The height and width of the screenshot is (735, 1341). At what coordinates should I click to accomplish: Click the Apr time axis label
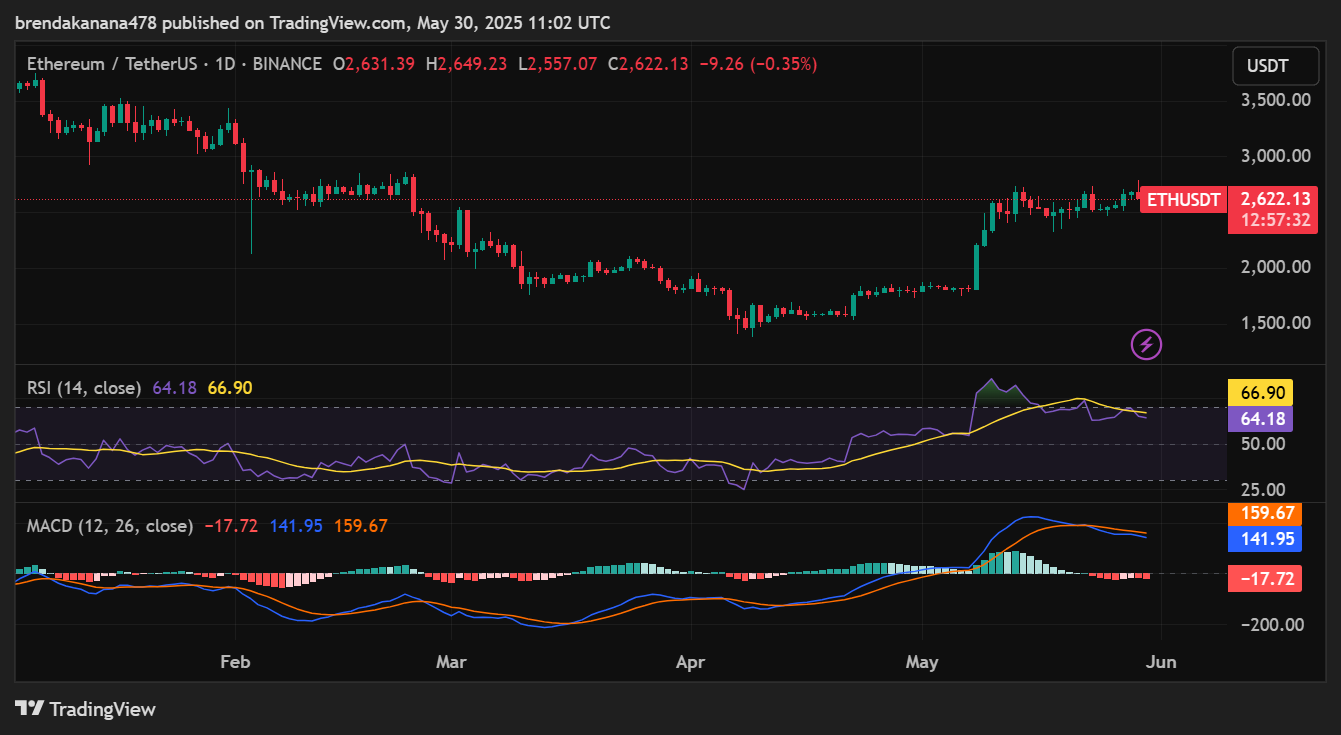tap(691, 662)
